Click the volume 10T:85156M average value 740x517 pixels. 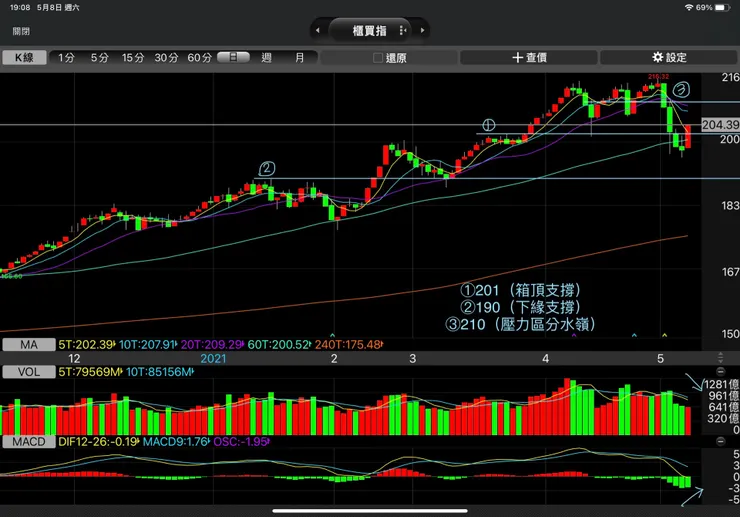(x=160, y=372)
